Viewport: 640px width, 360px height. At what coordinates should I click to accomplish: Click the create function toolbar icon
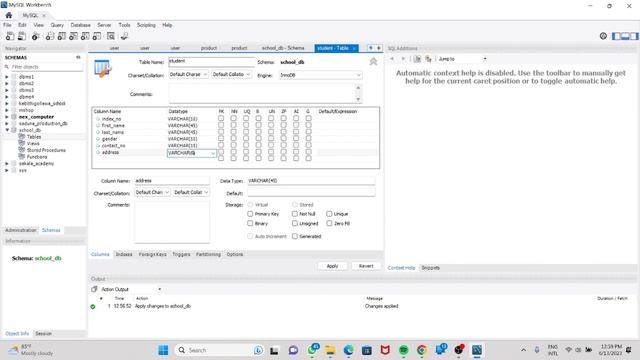[97, 36]
